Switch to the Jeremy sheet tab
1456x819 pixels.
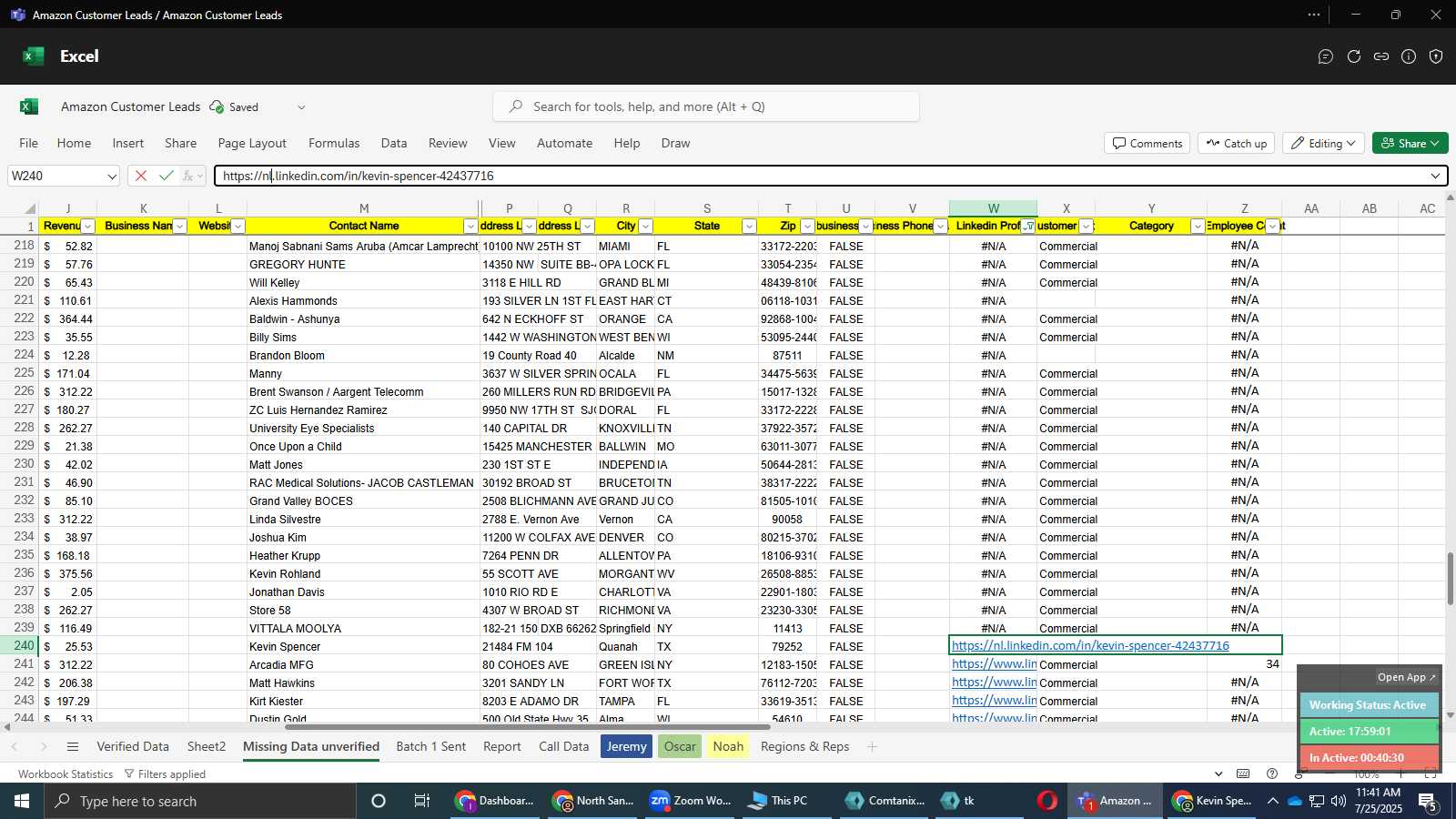point(627,747)
